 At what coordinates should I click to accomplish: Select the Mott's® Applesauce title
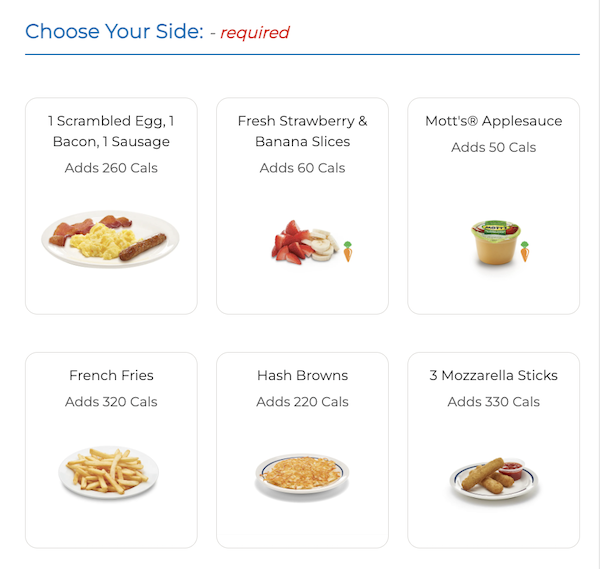pos(493,121)
